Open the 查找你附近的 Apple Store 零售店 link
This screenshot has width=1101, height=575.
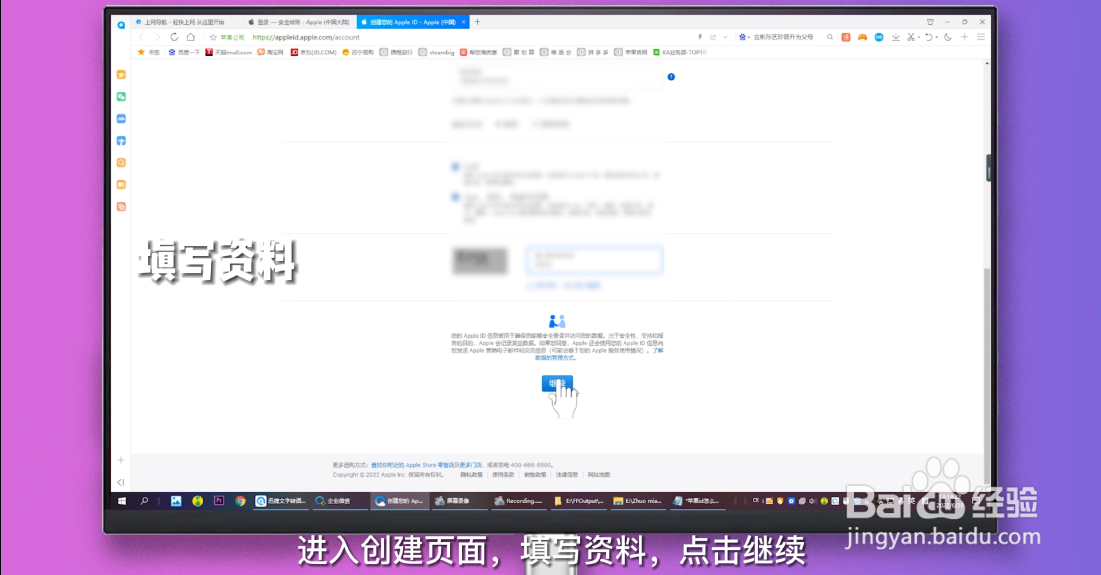click(414, 465)
